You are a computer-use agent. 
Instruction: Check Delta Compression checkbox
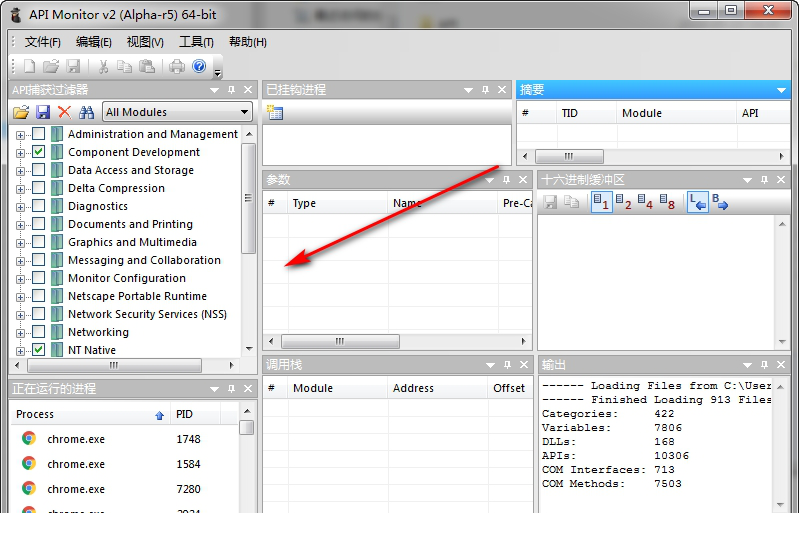click(x=39, y=188)
